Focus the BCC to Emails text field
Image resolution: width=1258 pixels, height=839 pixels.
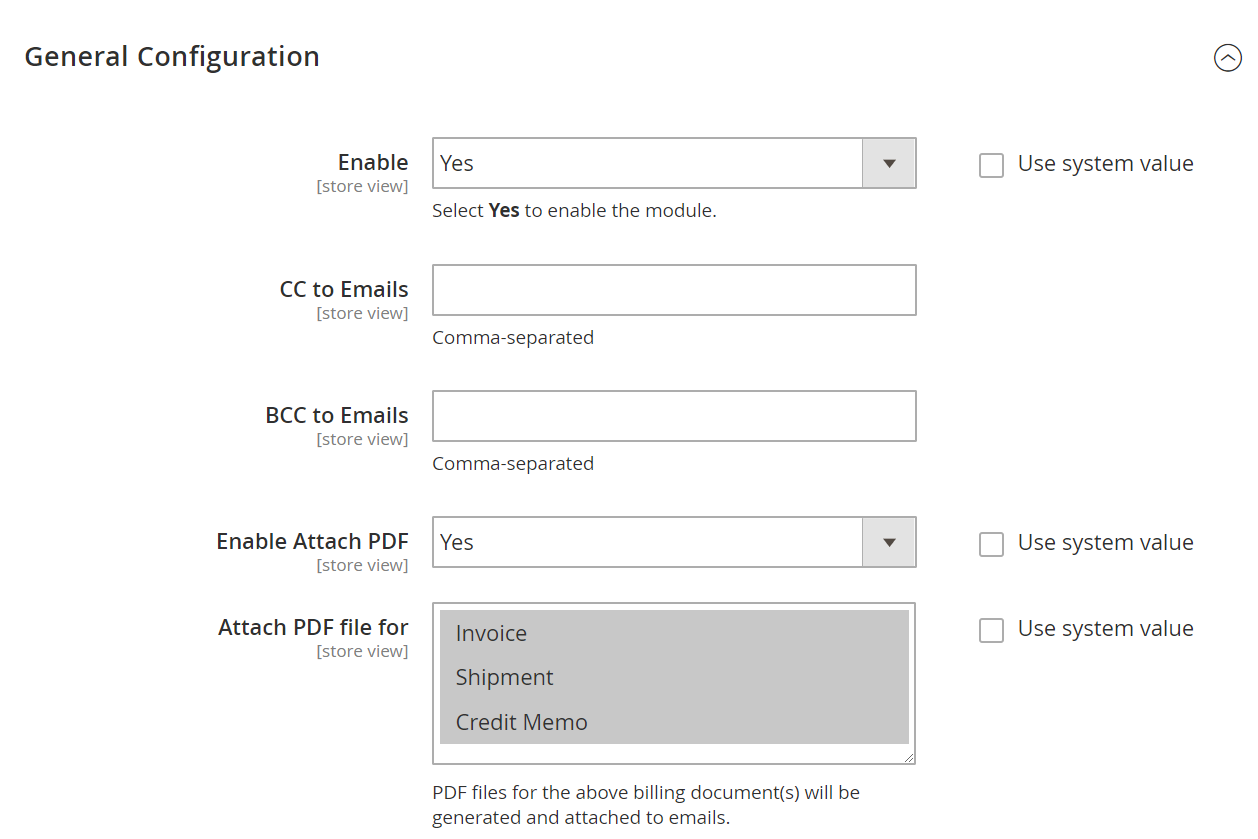(674, 416)
